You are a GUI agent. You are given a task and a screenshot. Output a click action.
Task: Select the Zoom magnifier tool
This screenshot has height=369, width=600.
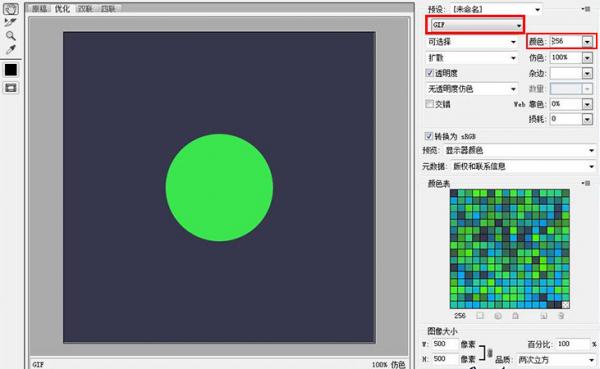click(10, 36)
